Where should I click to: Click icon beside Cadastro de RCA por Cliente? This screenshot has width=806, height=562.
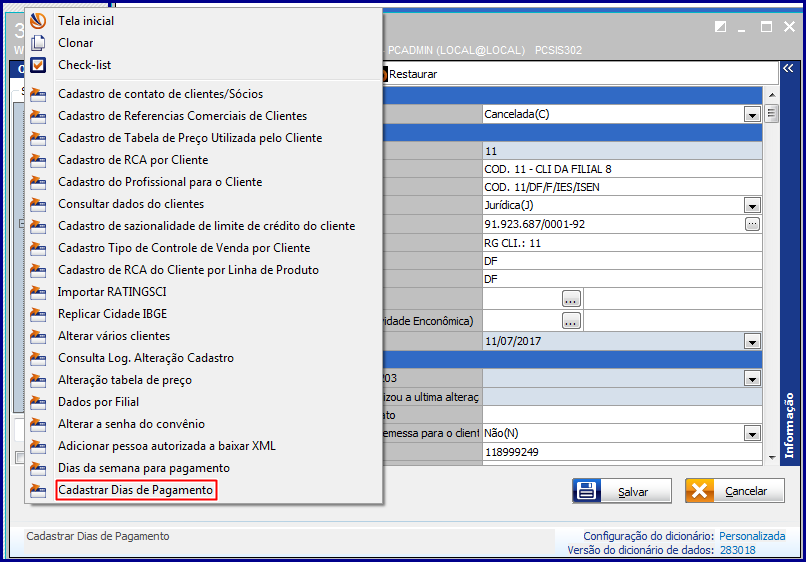point(38,160)
